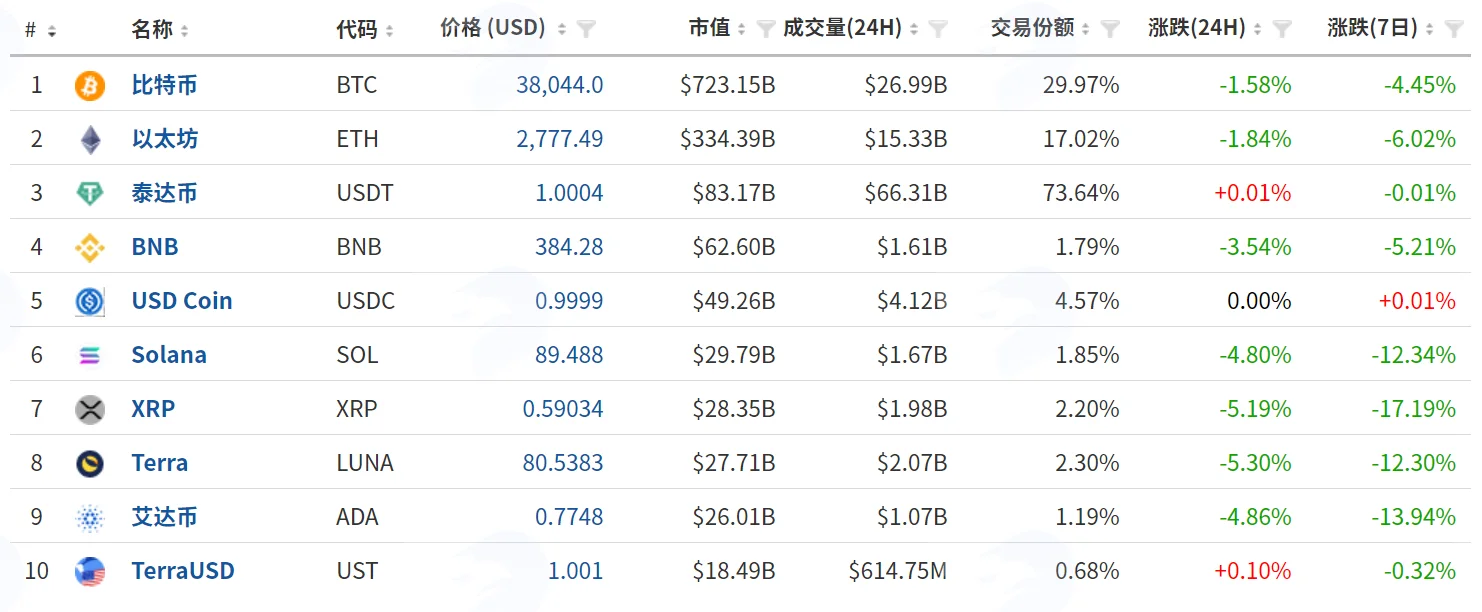The width and height of the screenshot is (1482, 612).
Task: Open the filter for 价格 (USD) column
Action: pos(587,30)
